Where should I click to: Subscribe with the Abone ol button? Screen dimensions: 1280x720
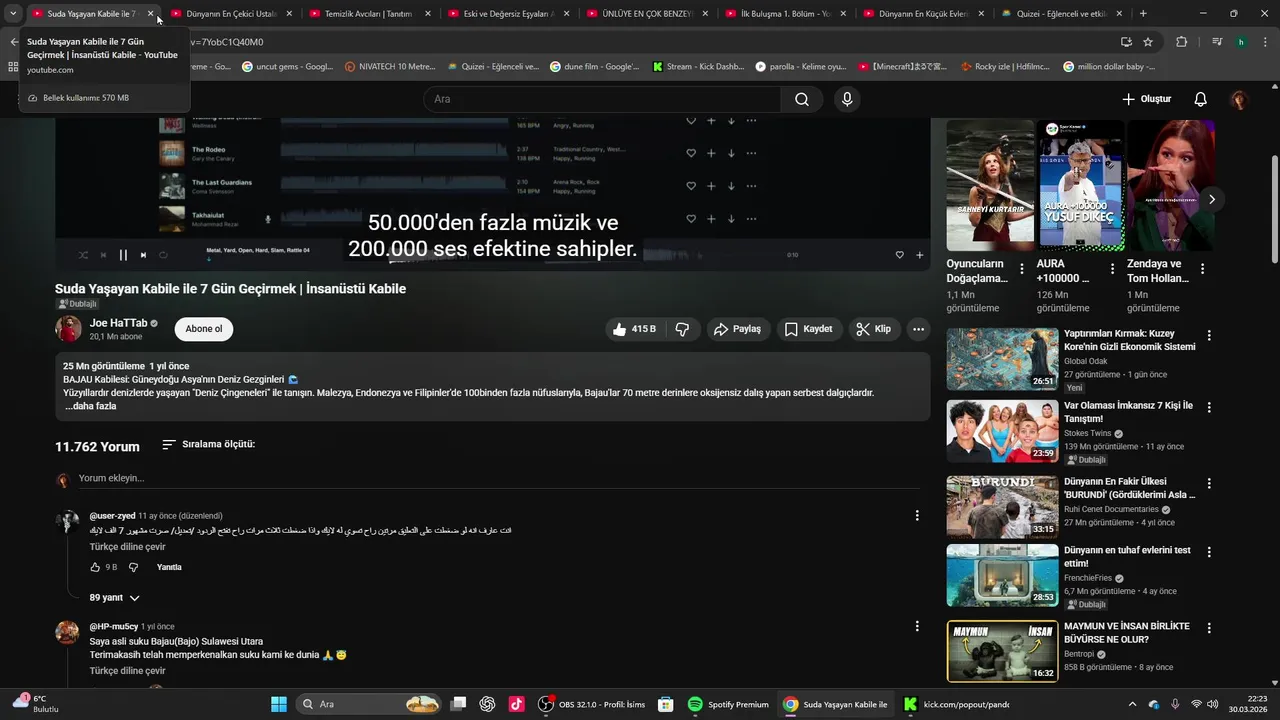204,329
